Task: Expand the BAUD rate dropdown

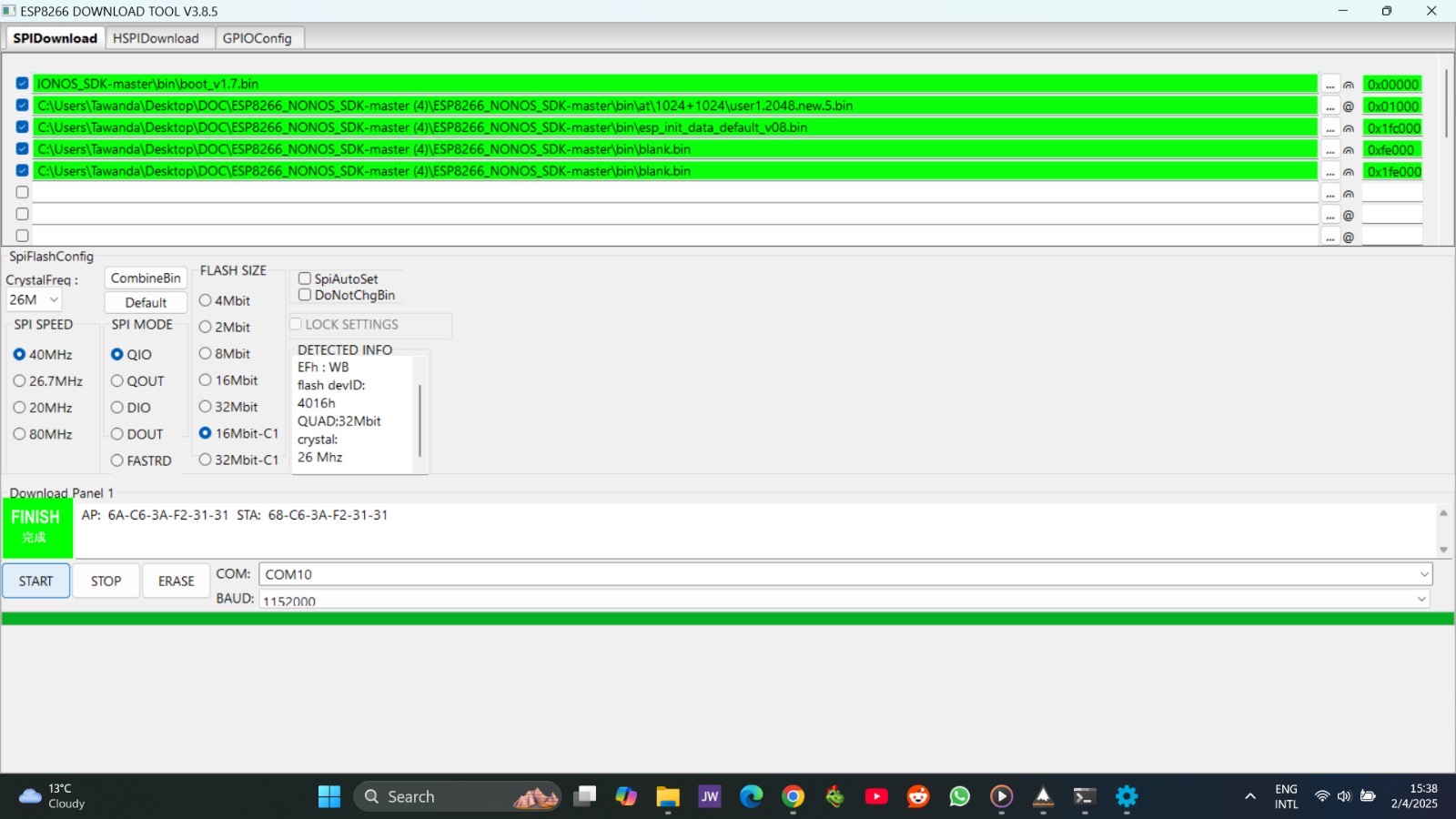Action: [x=1421, y=599]
